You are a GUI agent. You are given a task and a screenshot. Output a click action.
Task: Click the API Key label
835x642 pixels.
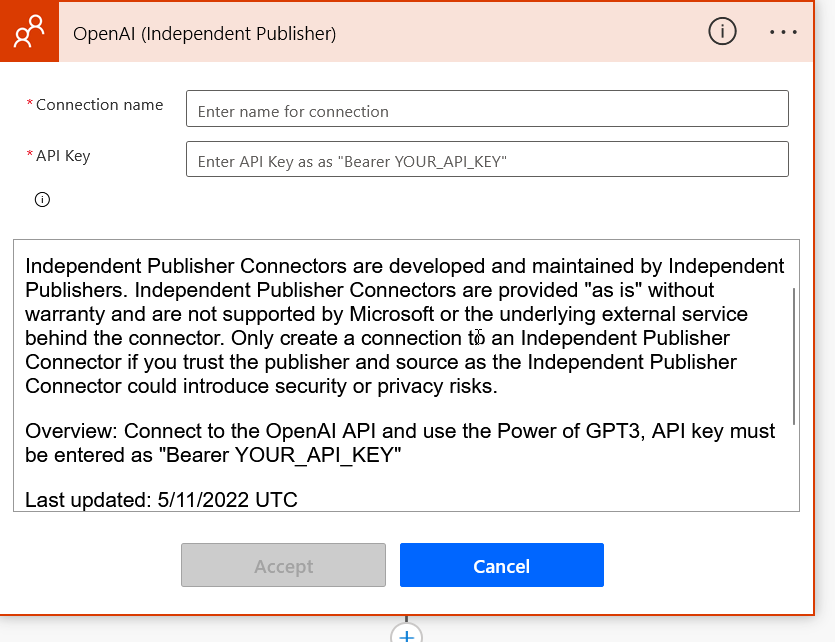coord(63,156)
